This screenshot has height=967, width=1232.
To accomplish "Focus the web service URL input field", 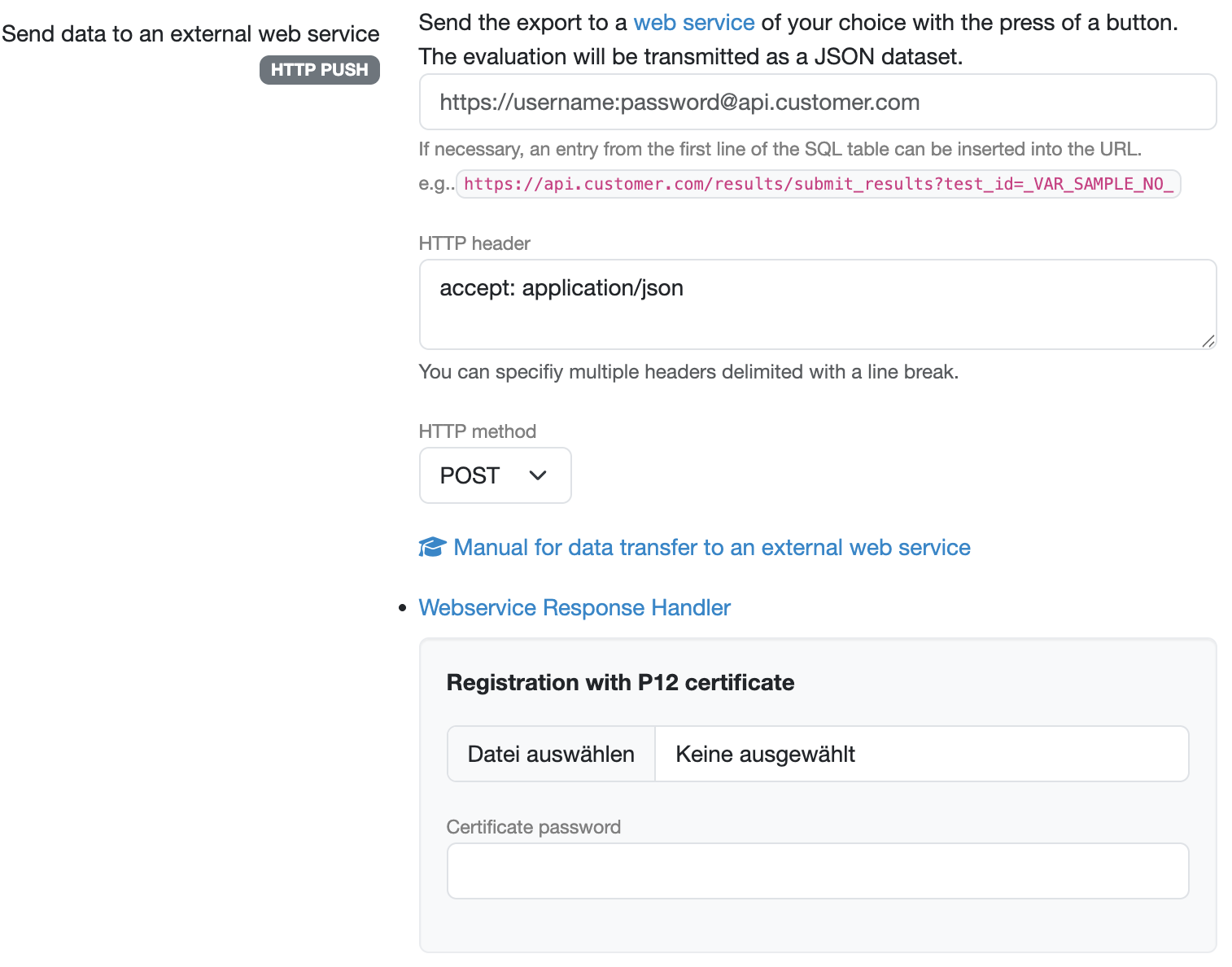I will tap(817, 103).
